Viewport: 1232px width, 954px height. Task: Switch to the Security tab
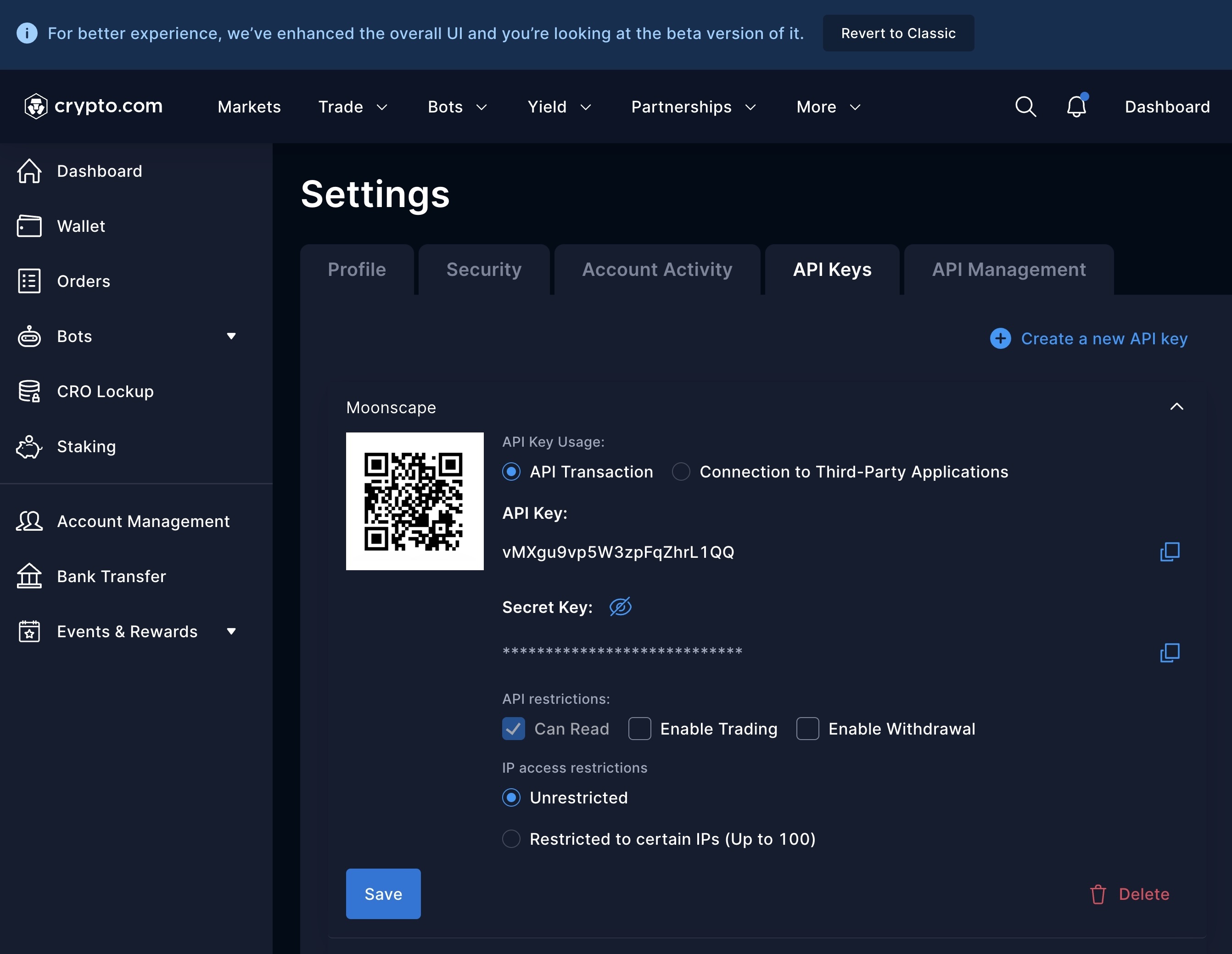click(x=484, y=269)
